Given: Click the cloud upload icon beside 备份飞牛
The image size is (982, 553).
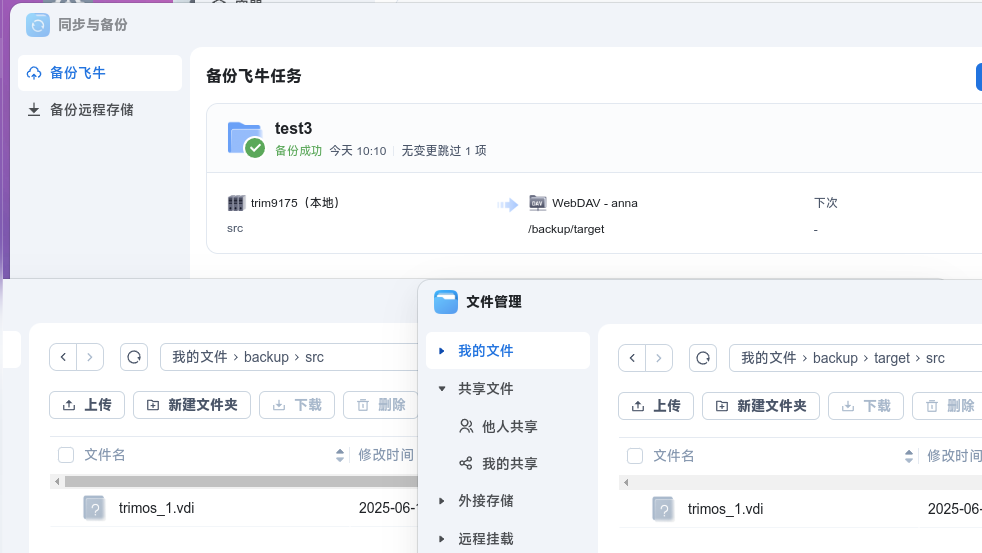Looking at the screenshot, I should (34, 73).
